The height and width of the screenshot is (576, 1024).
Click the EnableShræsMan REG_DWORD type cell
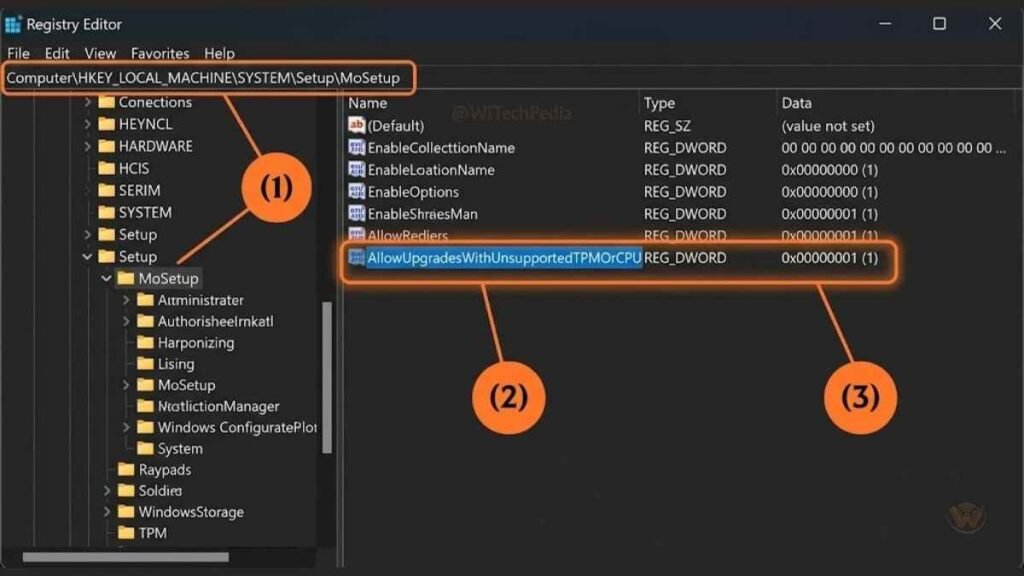pos(684,214)
